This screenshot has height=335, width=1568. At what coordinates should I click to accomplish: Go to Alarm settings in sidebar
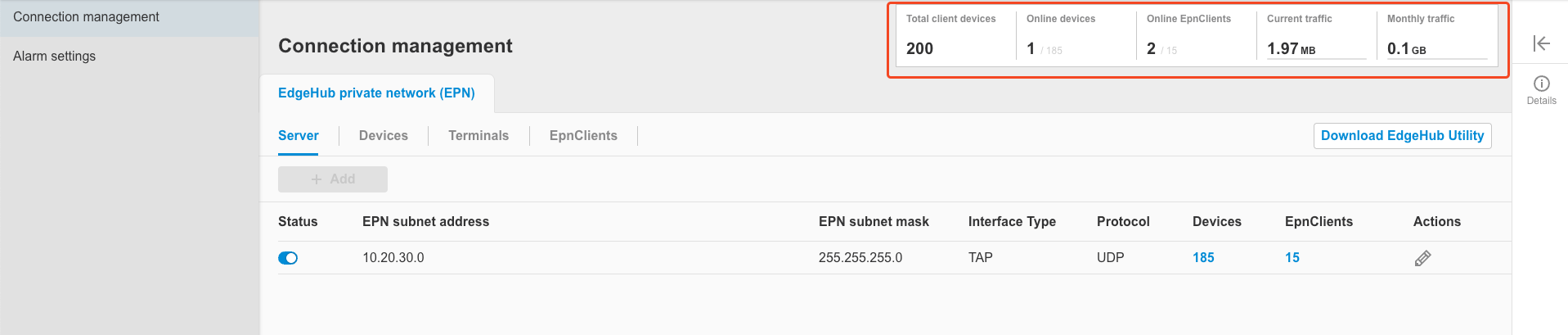click(54, 57)
